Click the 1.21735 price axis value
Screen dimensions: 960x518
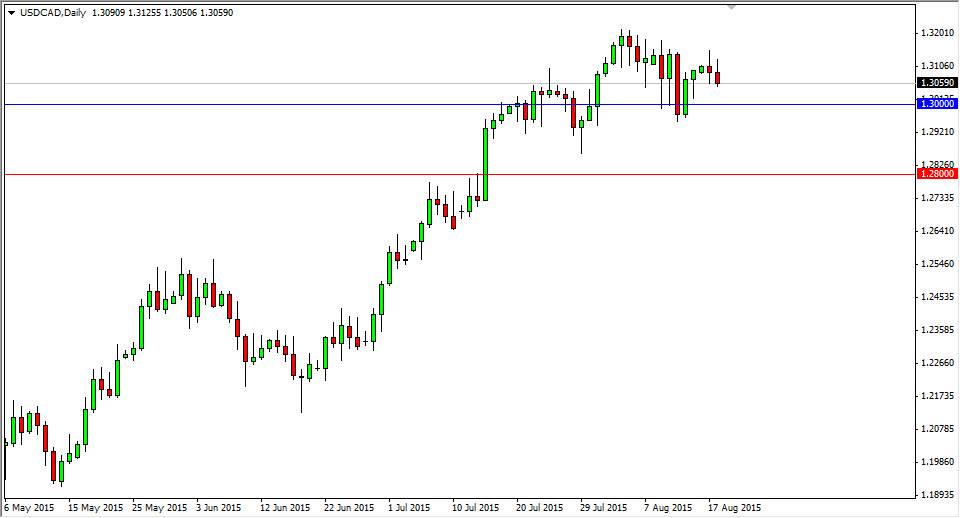(937, 396)
